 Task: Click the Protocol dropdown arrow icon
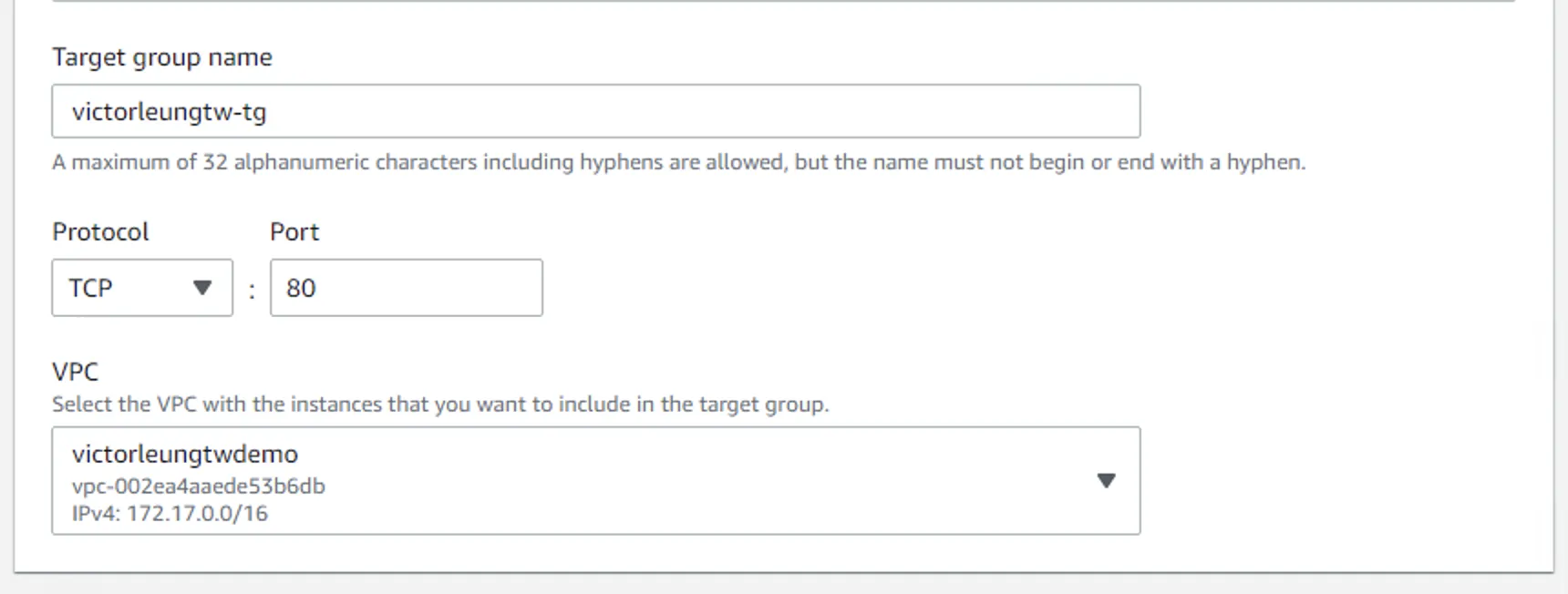tap(202, 288)
